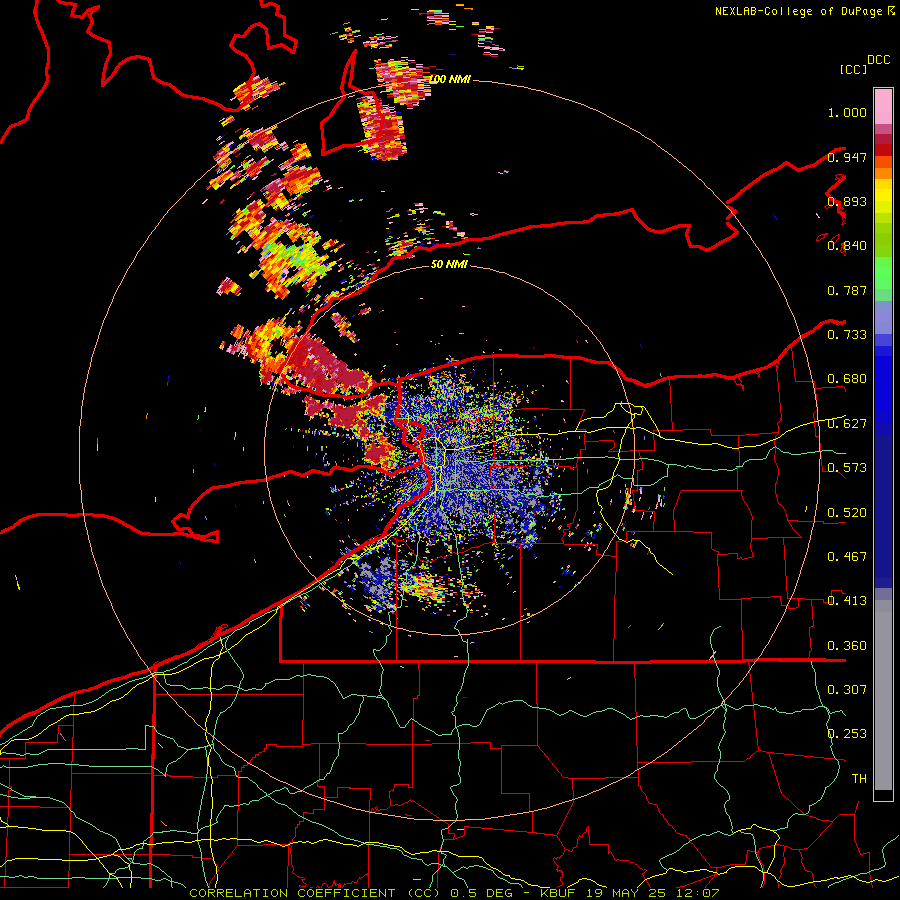Select the DCC label above the color scale

coord(879,60)
